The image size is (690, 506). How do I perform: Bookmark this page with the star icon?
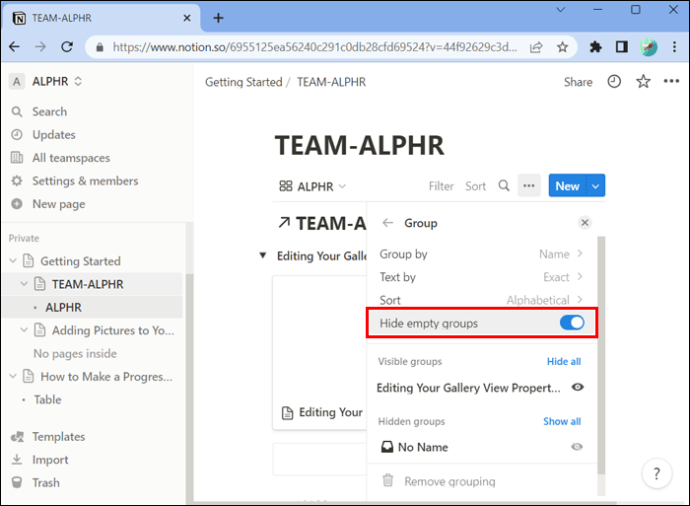click(562, 47)
